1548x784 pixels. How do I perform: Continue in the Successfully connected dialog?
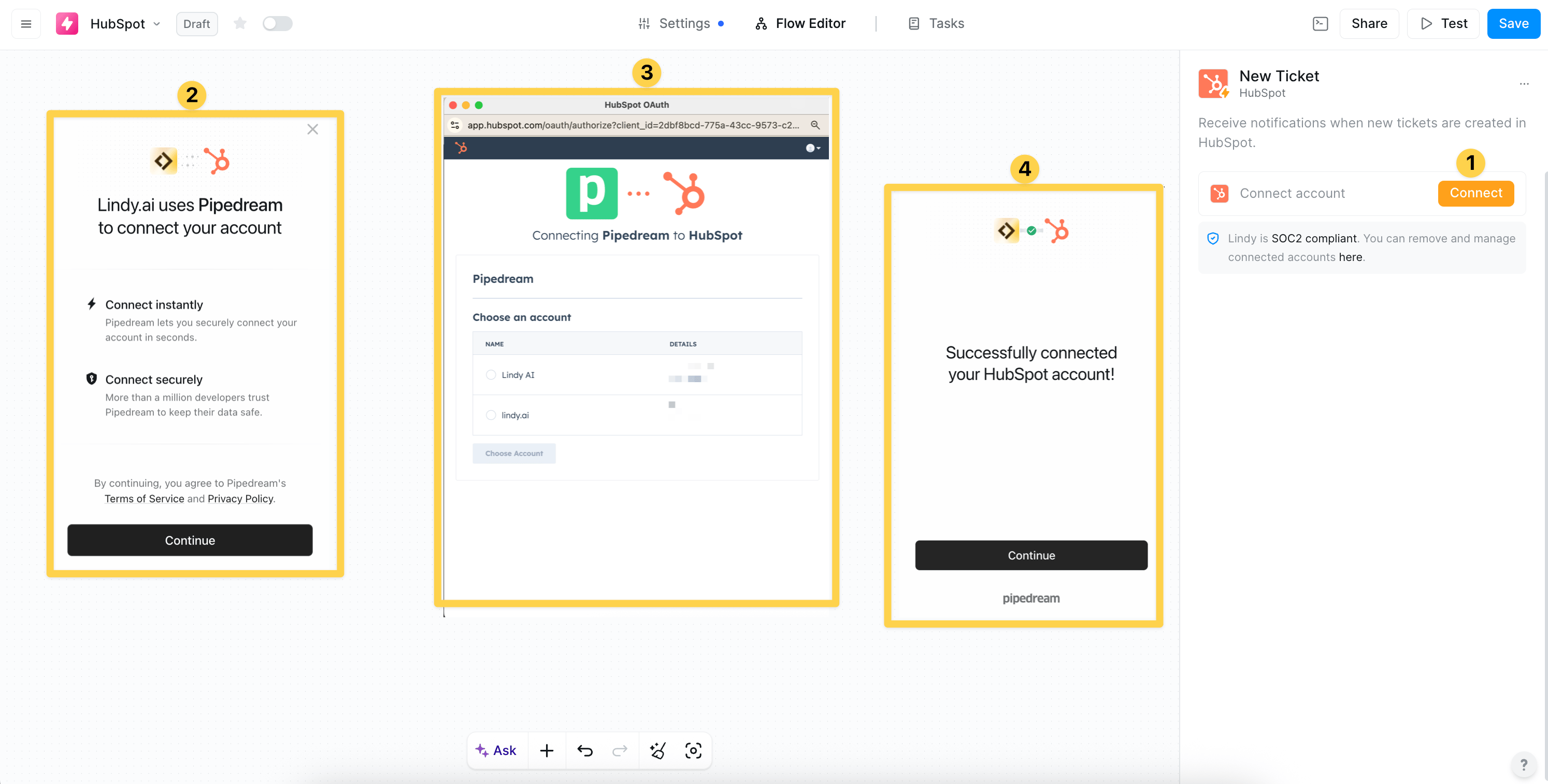pyautogui.click(x=1031, y=555)
